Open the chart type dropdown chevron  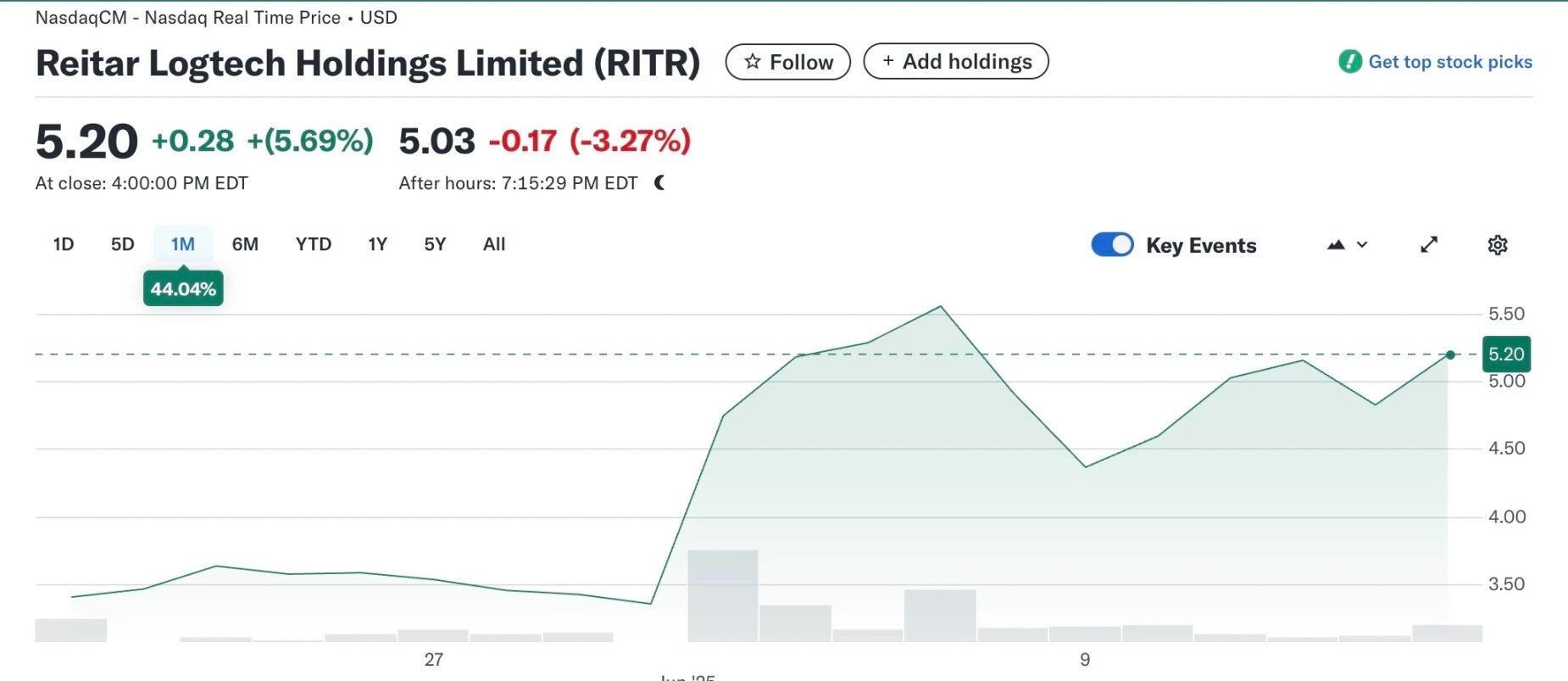click(x=1362, y=244)
